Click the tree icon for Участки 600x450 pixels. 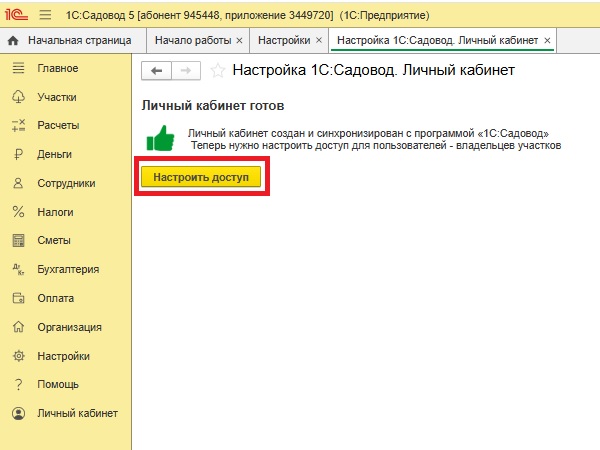tap(18, 97)
